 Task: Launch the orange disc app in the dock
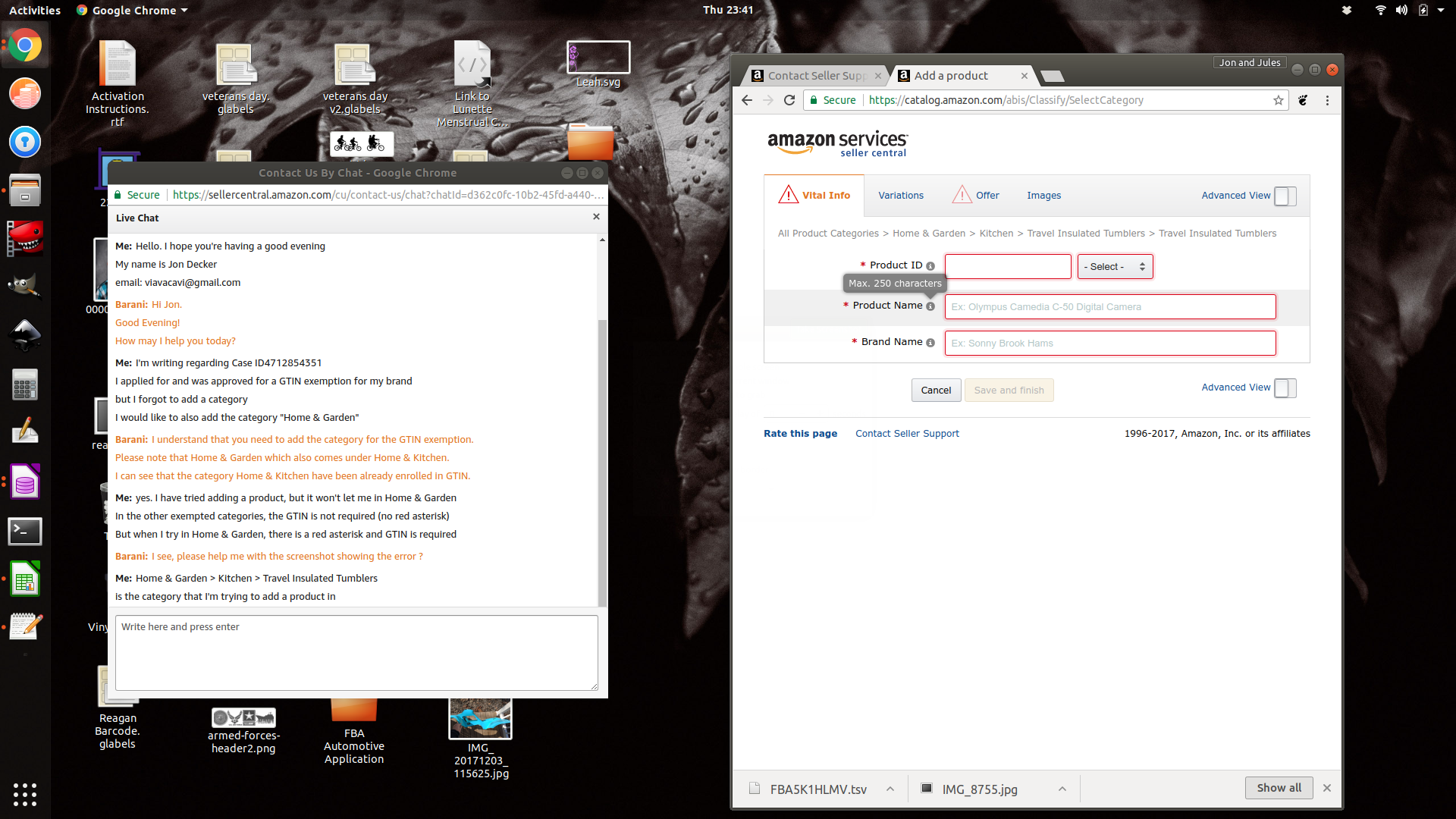click(x=25, y=94)
